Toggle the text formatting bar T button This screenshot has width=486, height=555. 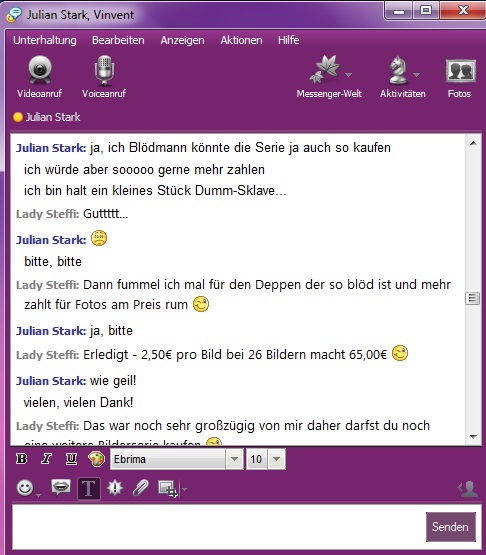(x=88, y=488)
